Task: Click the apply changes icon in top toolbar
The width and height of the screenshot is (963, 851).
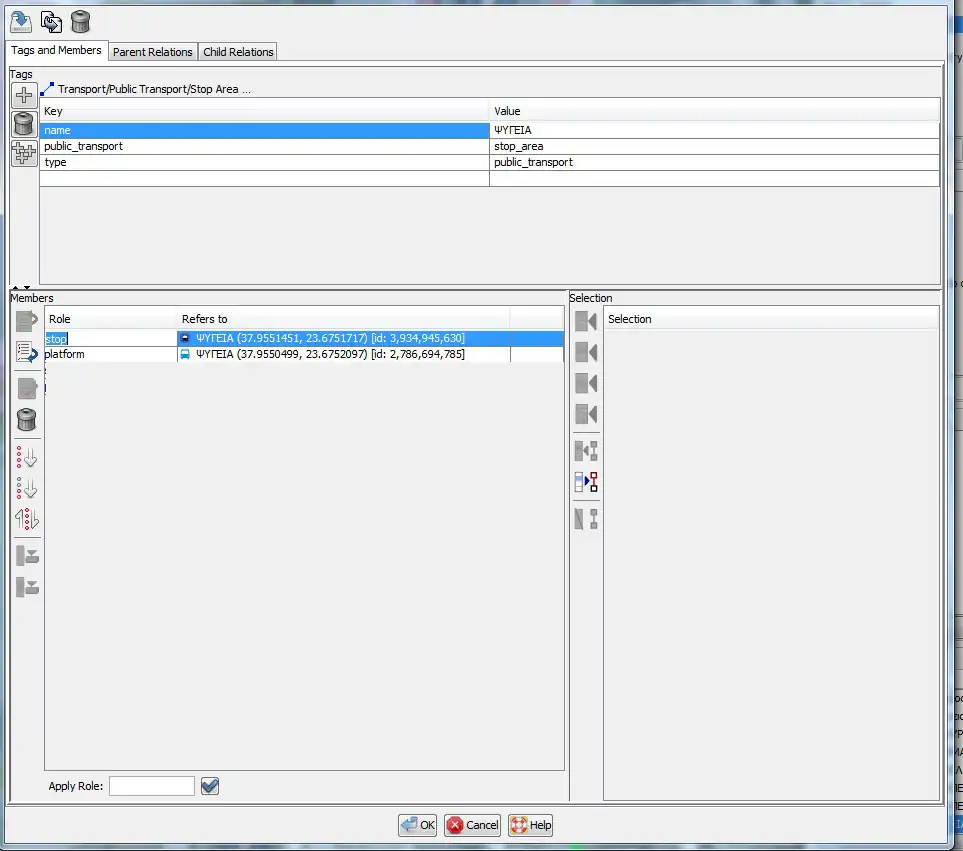Action: click(21, 21)
